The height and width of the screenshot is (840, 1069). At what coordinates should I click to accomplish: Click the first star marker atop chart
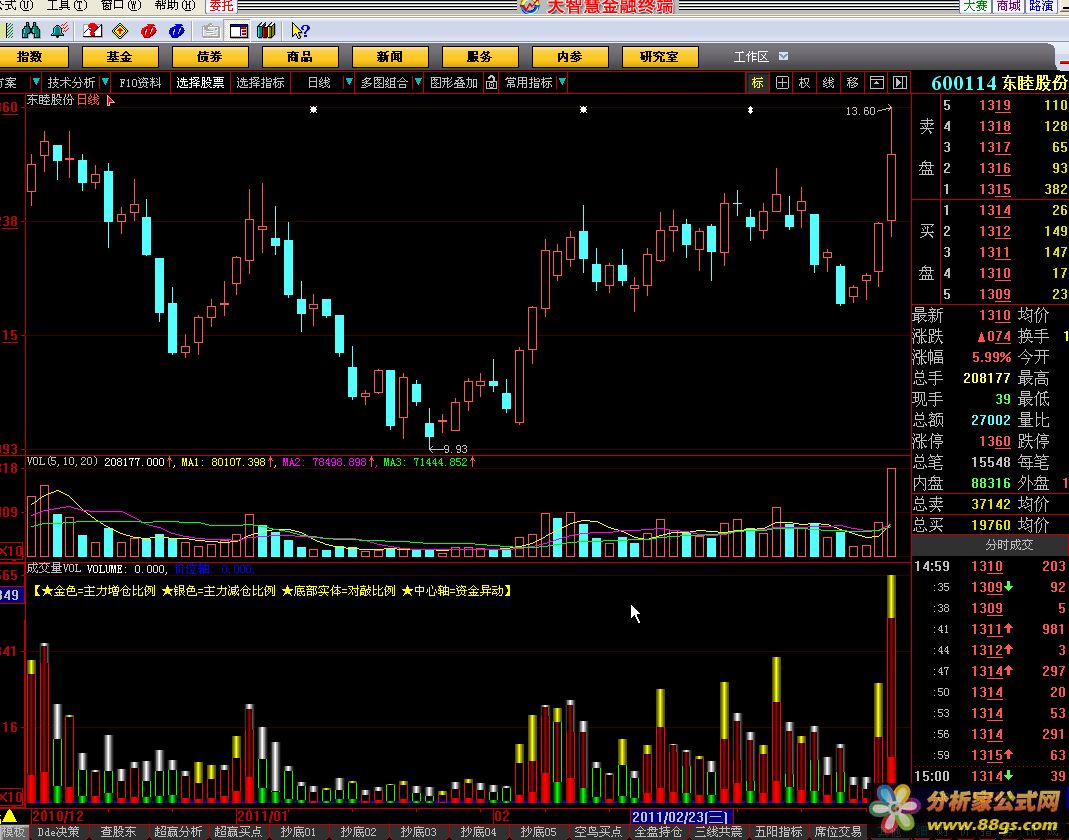click(x=313, y=109)
